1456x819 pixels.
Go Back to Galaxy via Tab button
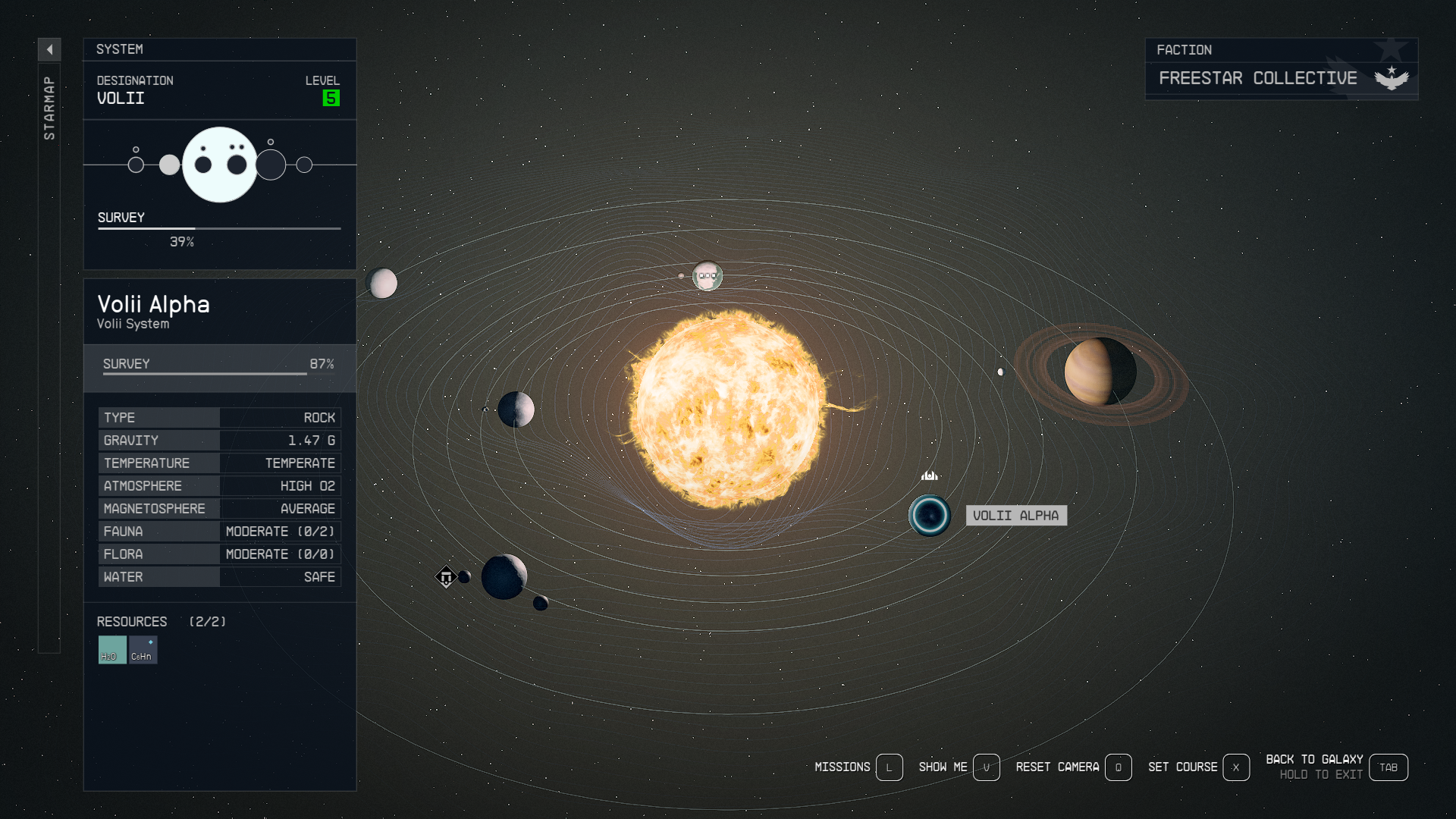tap(1388, 767)
